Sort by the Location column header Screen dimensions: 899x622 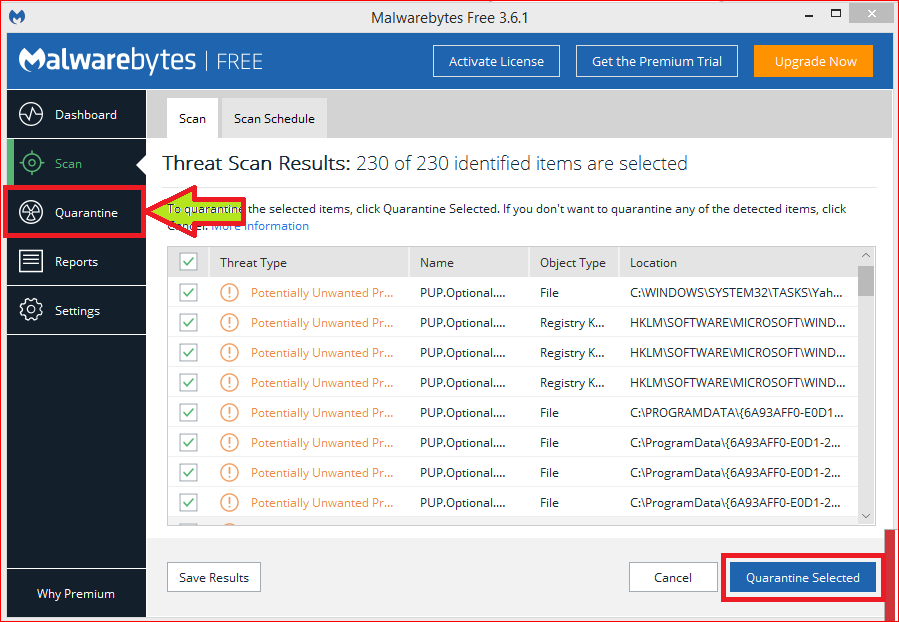coord(738,262)
